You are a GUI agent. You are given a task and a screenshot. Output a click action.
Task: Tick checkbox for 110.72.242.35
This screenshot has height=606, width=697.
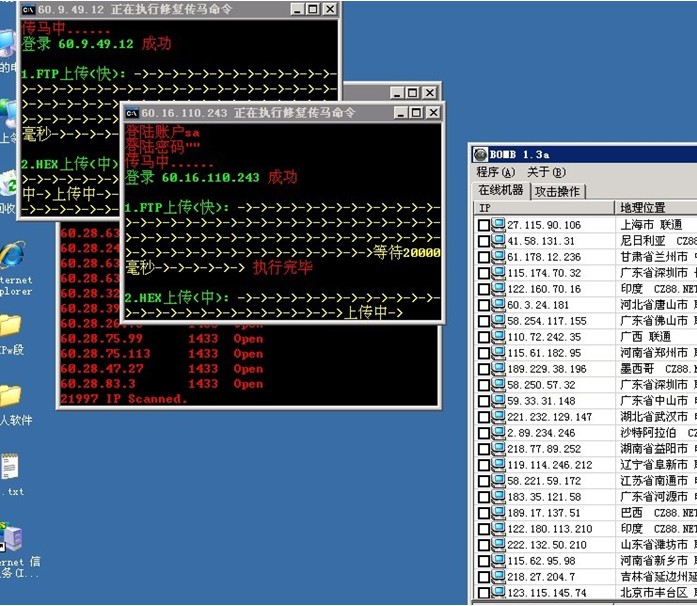pos(484,337)
